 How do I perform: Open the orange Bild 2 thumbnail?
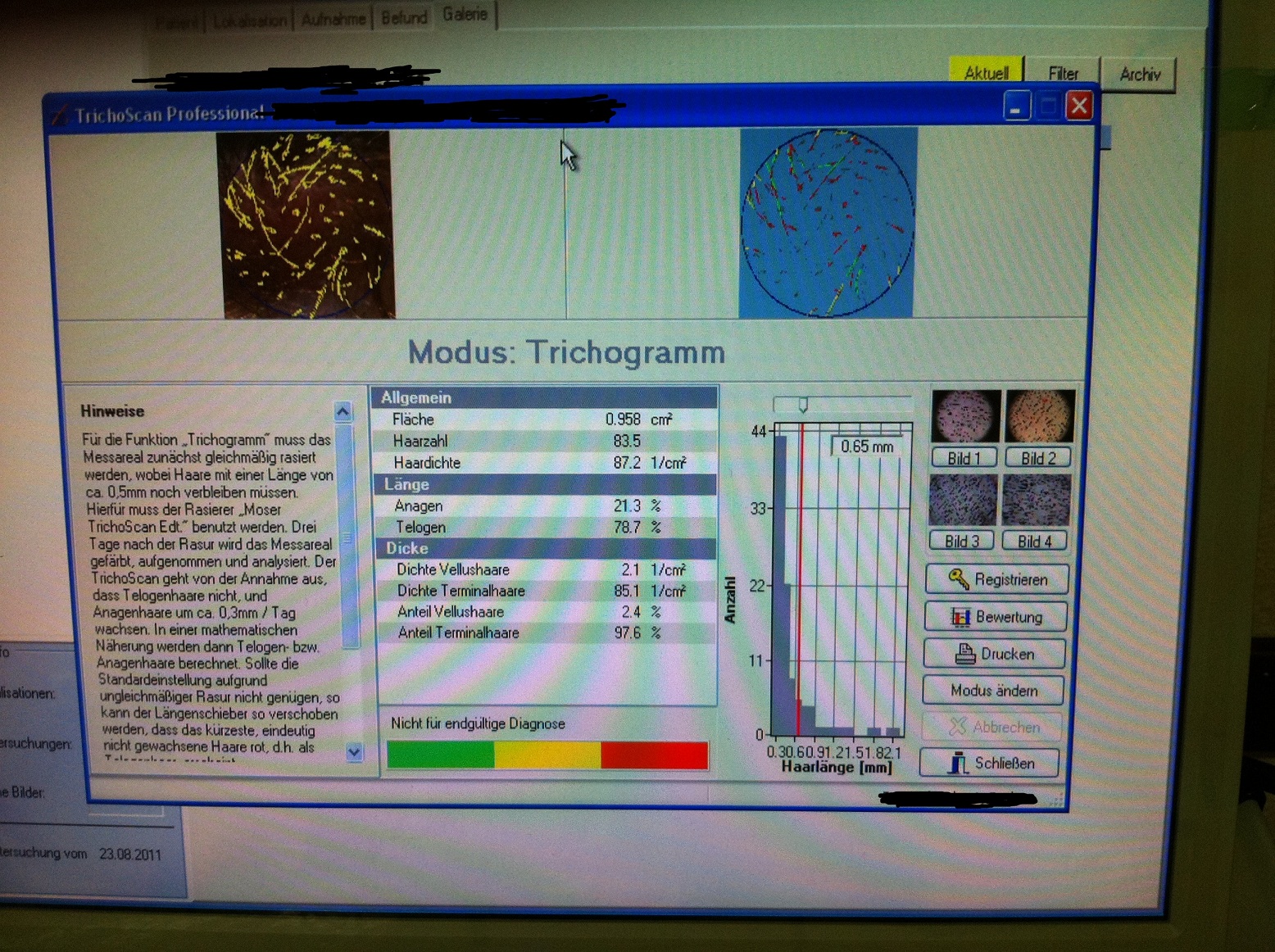[1039, 415]
